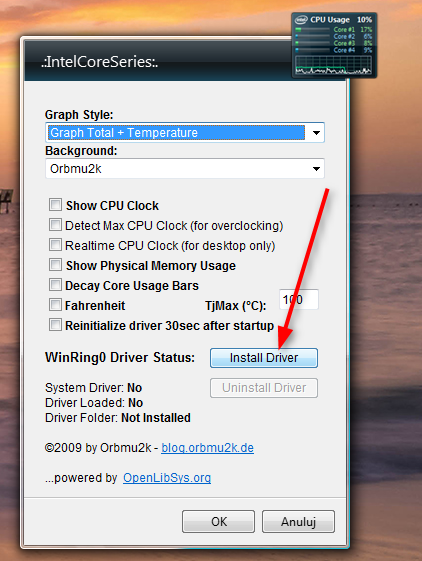Screen dimensions: 422x561
Task: Click the Install Driver button
Action: click(x=264, y=358)
